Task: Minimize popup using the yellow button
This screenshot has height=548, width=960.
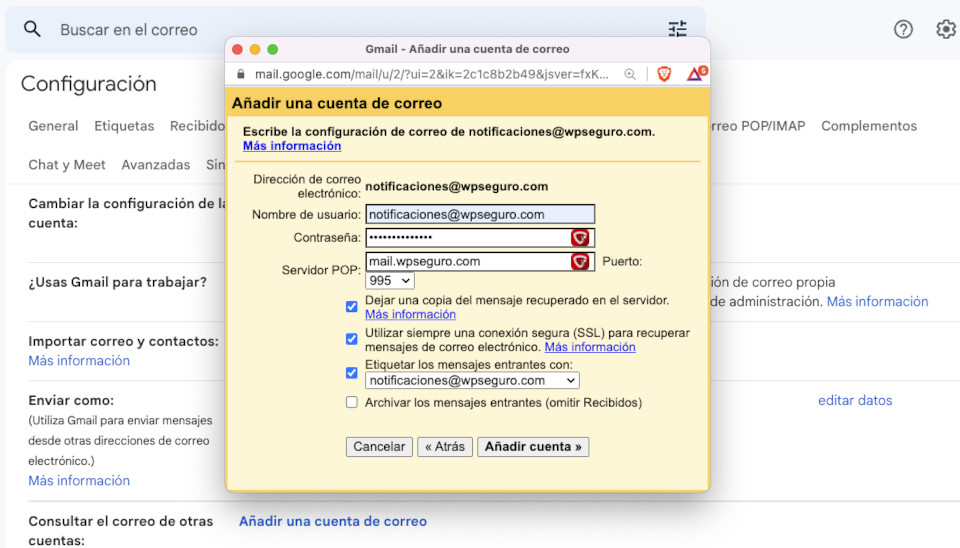Action: coord(255,49)
